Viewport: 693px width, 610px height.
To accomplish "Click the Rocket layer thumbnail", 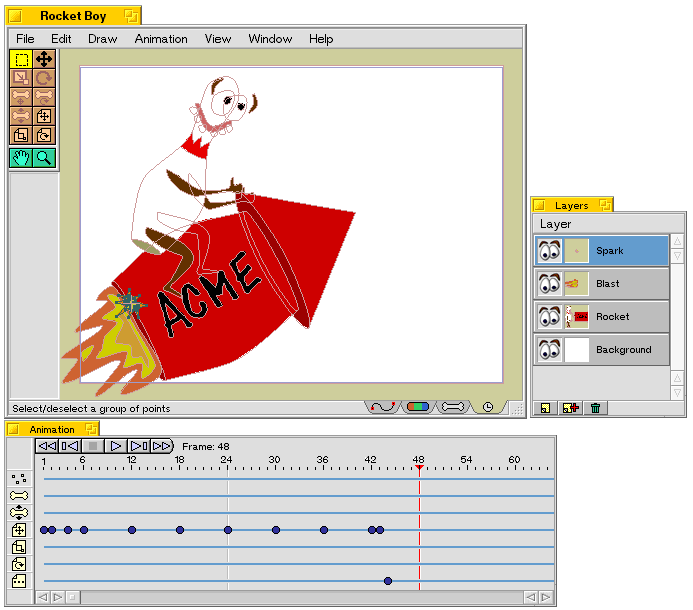I will 577,317.
